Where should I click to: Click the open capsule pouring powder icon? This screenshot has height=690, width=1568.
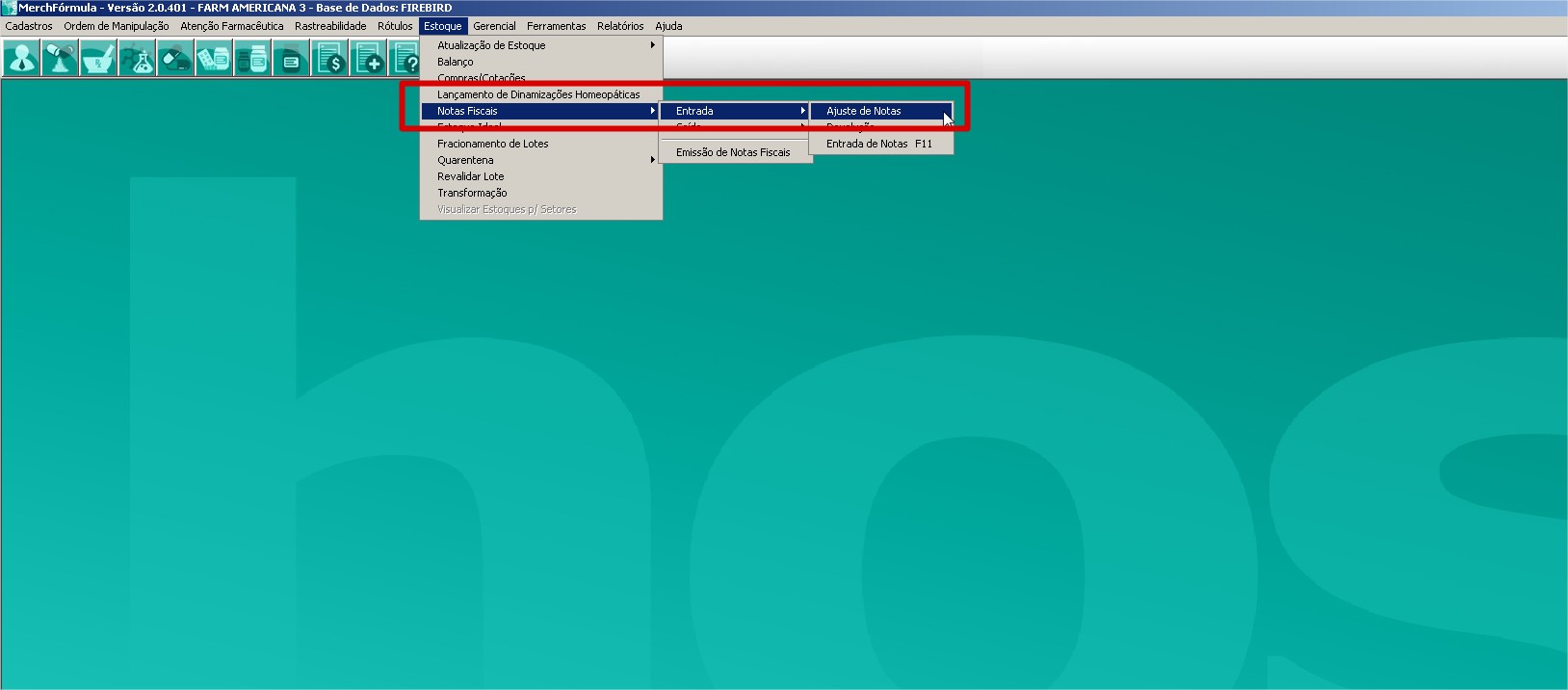point(60,60)
